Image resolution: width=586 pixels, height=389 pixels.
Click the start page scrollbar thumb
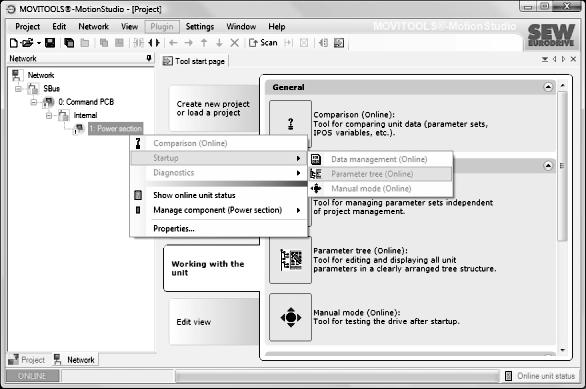[562, 166]
